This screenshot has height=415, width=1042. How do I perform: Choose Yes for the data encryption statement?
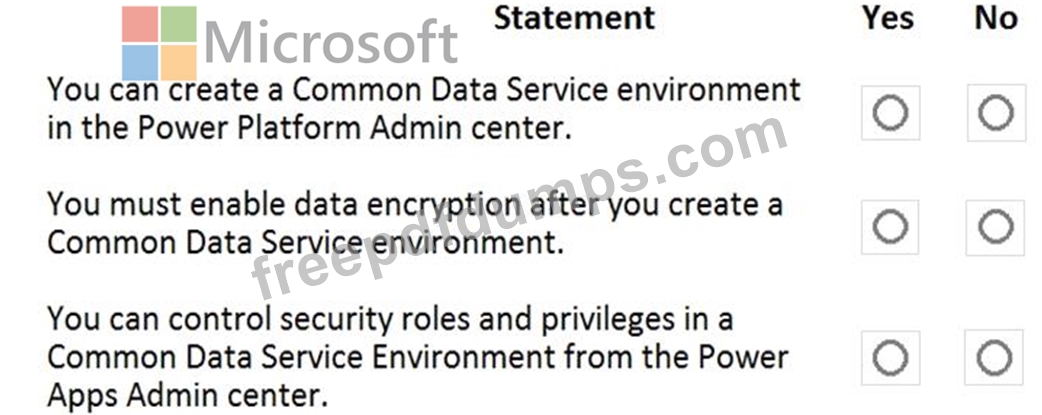(889, 228)
